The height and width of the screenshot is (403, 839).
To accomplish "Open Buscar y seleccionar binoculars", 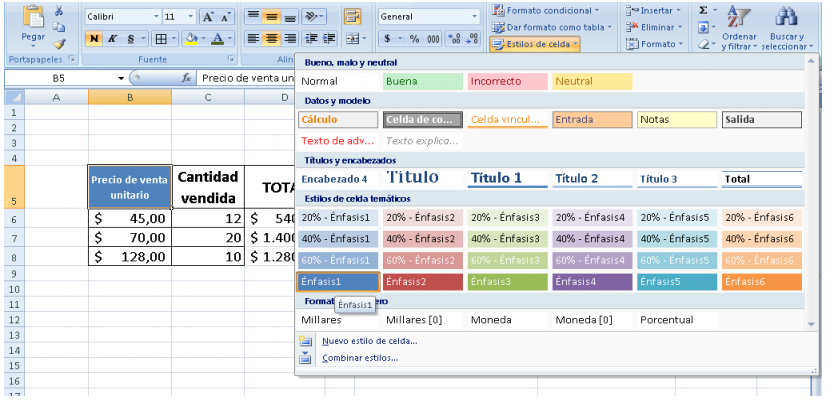I will [x=787, y=27].
